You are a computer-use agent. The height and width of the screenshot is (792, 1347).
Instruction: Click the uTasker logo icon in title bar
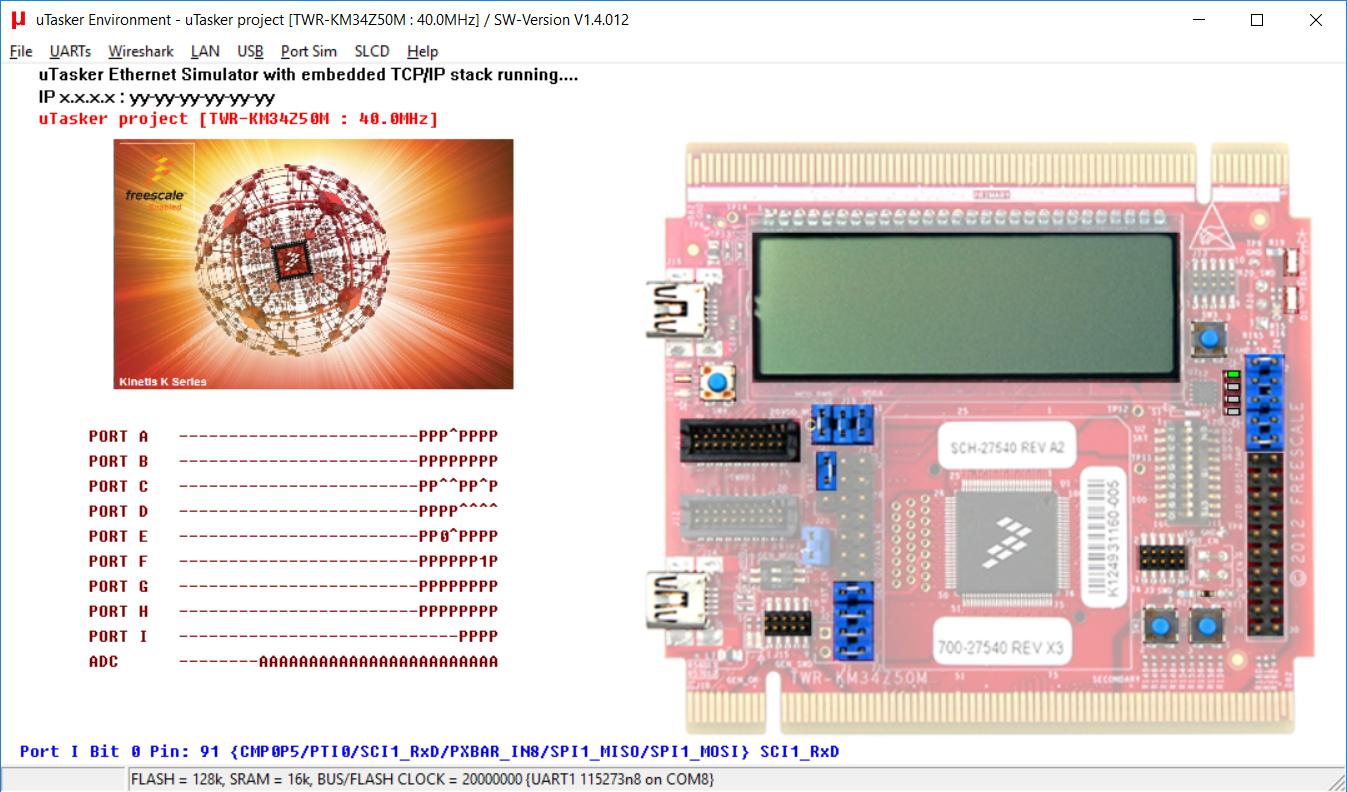17,20
